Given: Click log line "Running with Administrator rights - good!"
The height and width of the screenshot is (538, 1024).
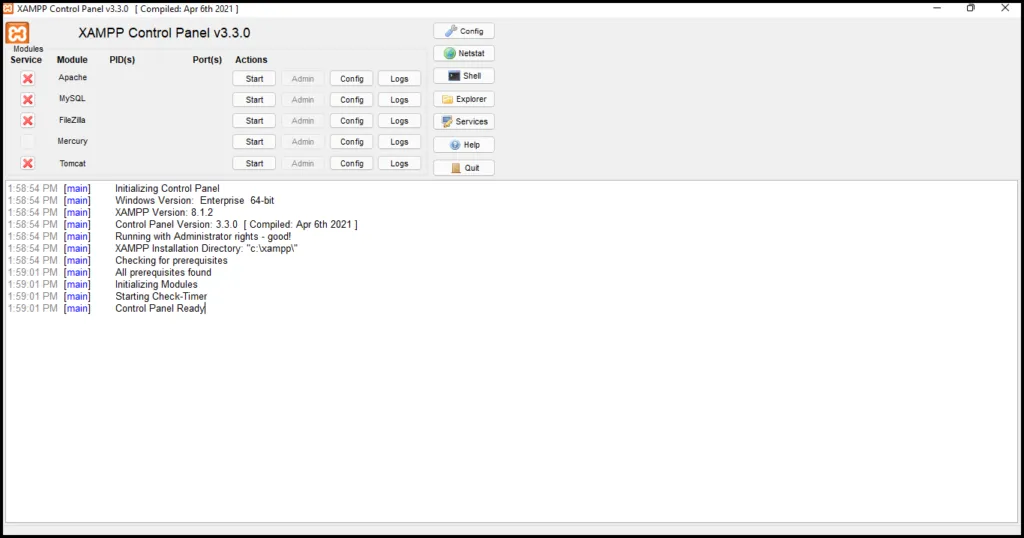Looking at the screenshot, I should click(203, 236).
